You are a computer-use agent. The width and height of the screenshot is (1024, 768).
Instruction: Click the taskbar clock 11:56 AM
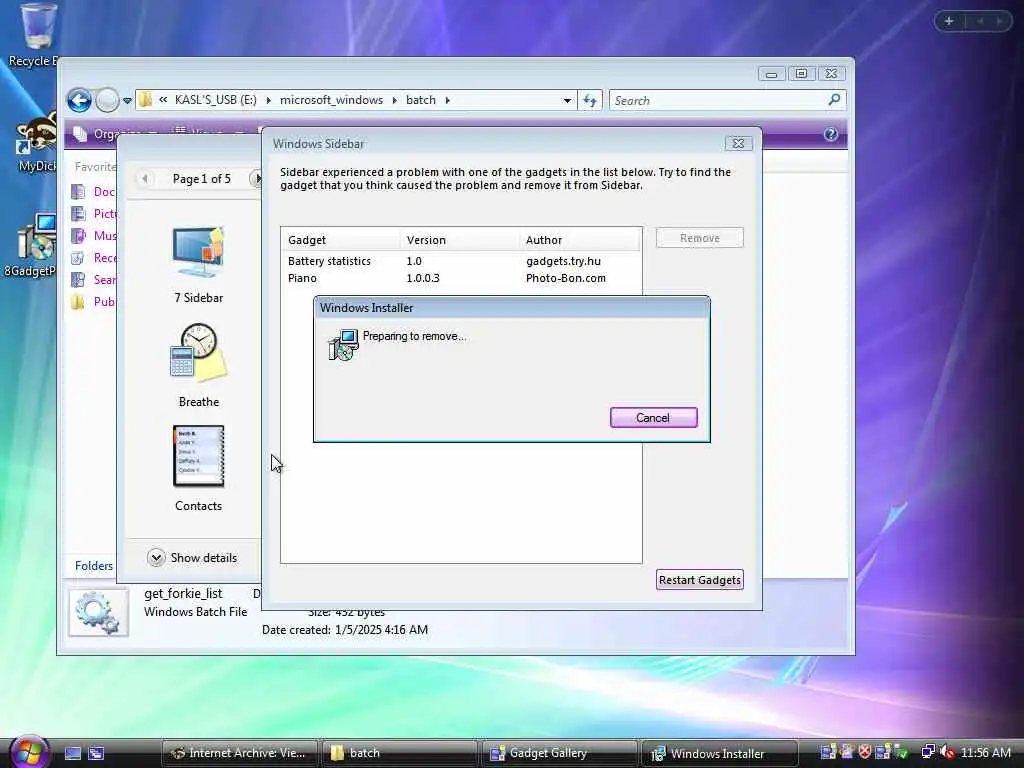pyautogui.click(x=985, y=753)
